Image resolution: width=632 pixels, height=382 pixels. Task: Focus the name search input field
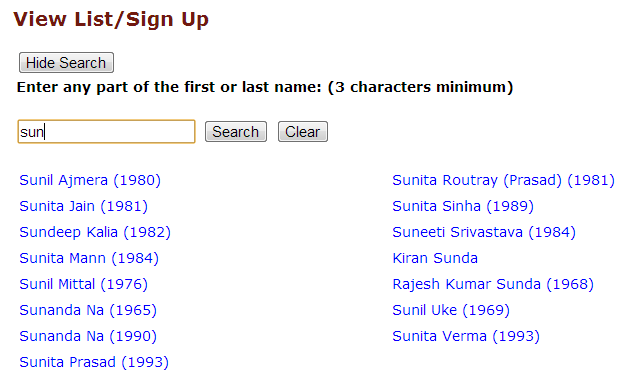(106, 131)
